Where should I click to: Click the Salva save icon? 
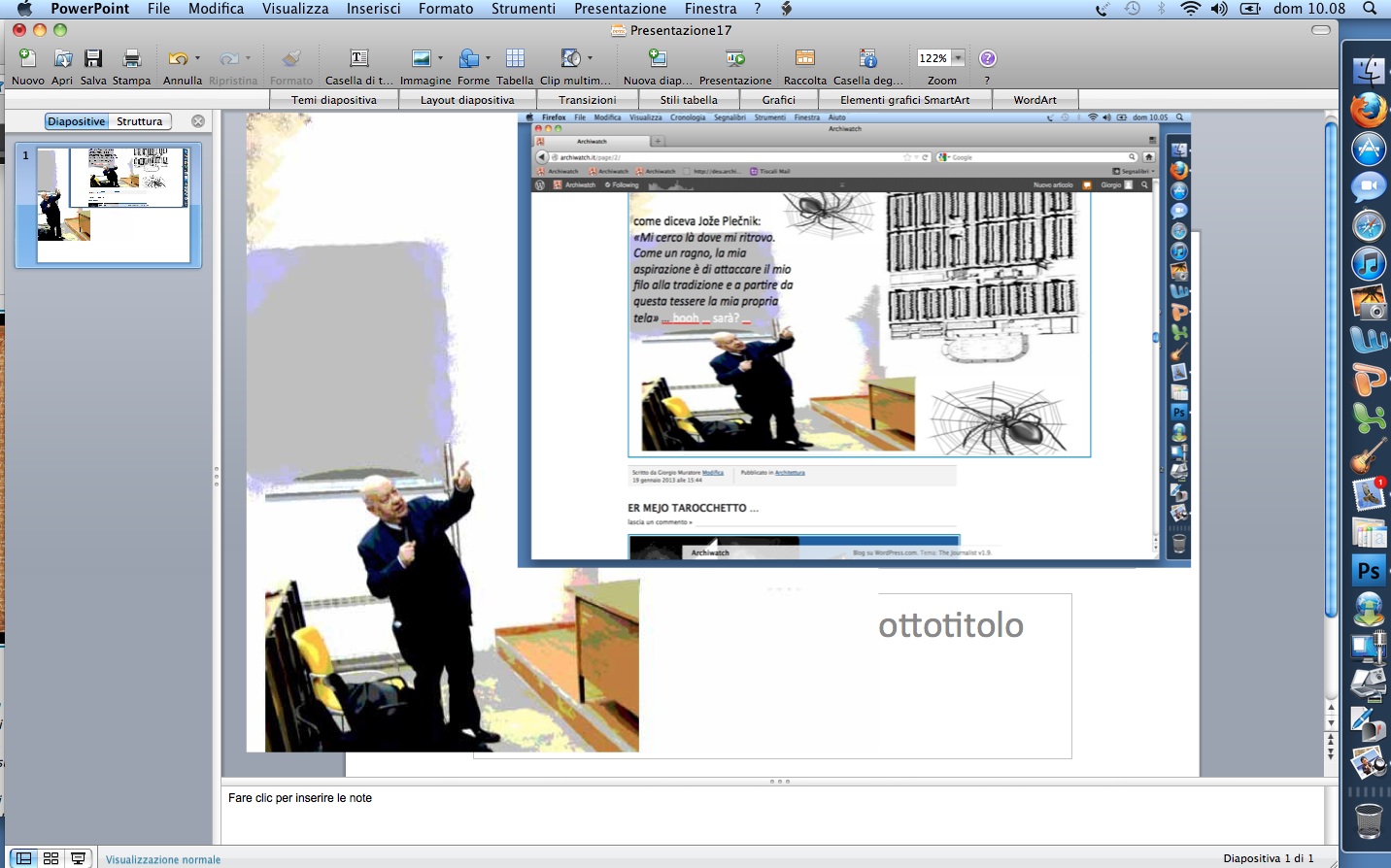click(93, 59)
